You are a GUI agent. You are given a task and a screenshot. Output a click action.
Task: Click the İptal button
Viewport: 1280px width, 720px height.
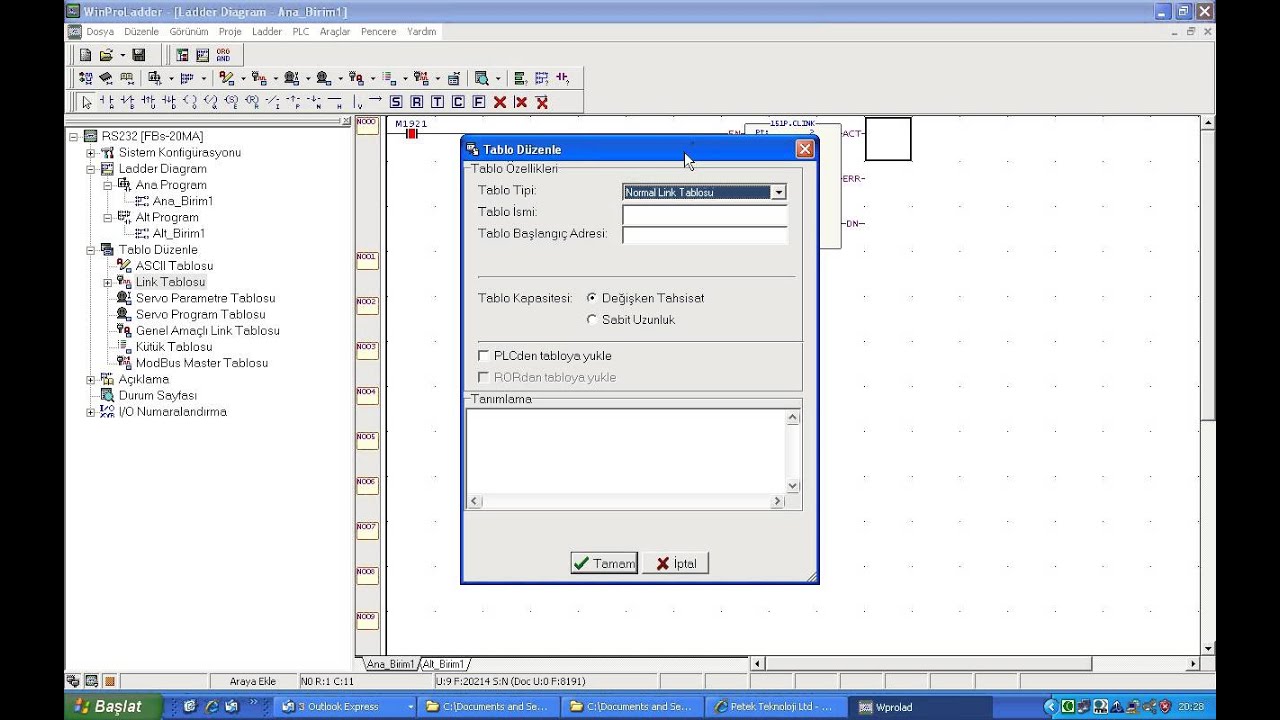675,563
